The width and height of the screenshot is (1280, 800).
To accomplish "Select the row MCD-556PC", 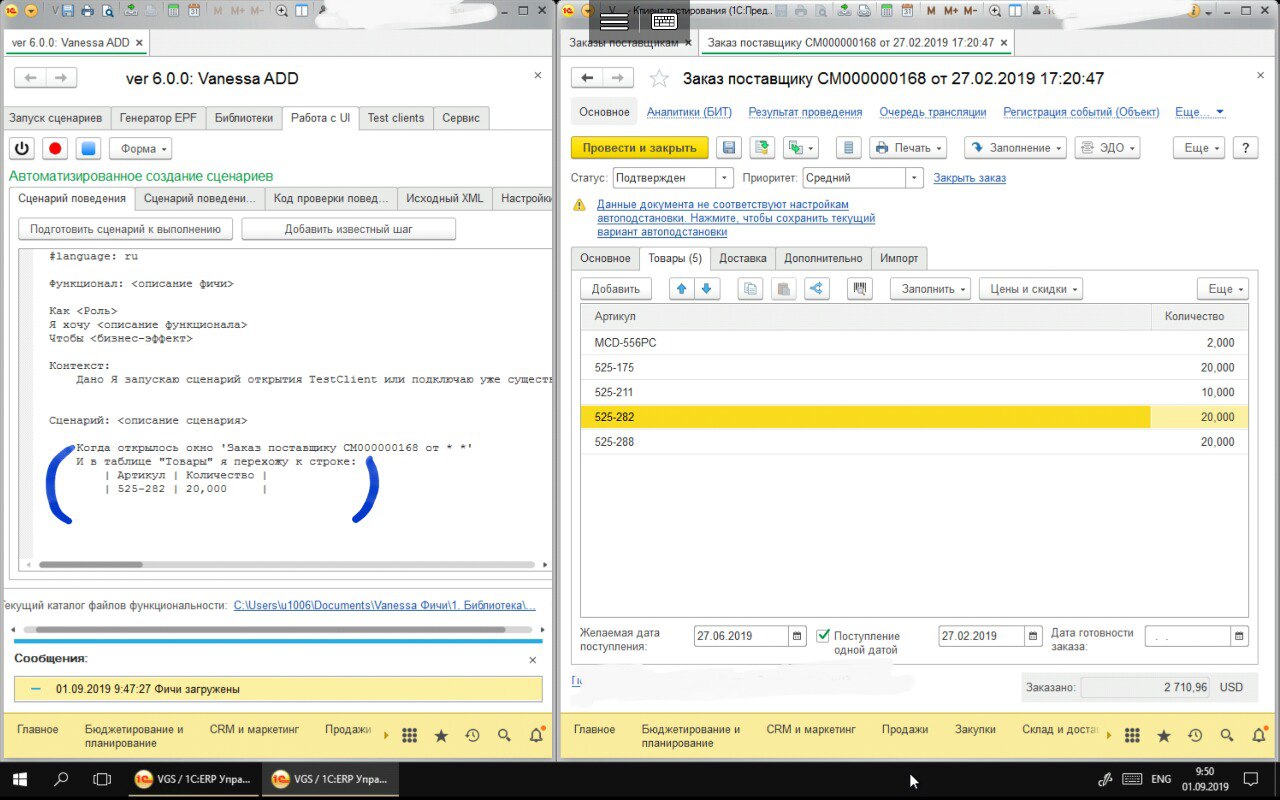I will [914, 342].
